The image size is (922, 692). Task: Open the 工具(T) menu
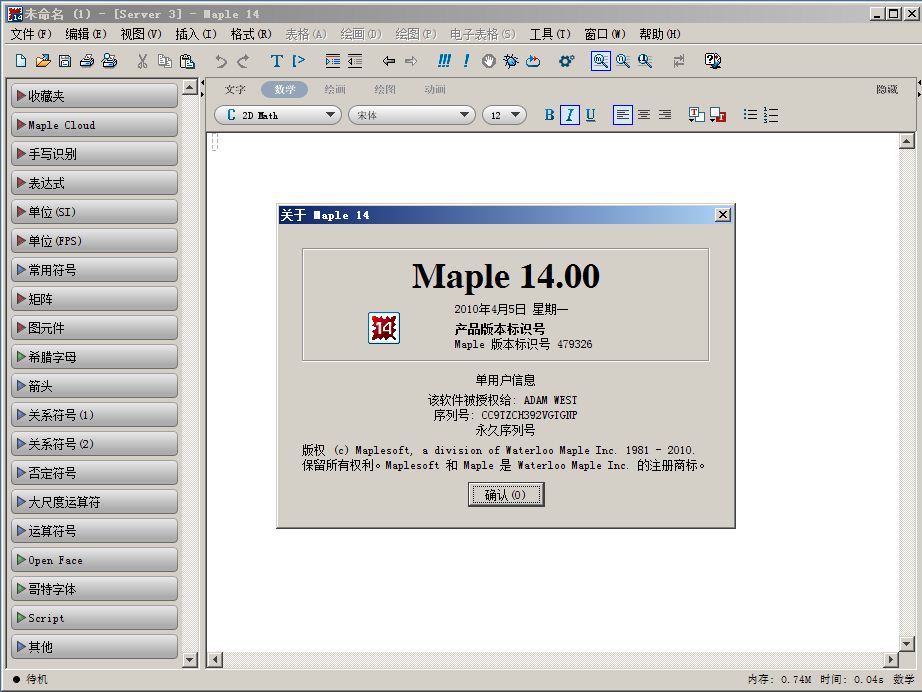point(550,34)
